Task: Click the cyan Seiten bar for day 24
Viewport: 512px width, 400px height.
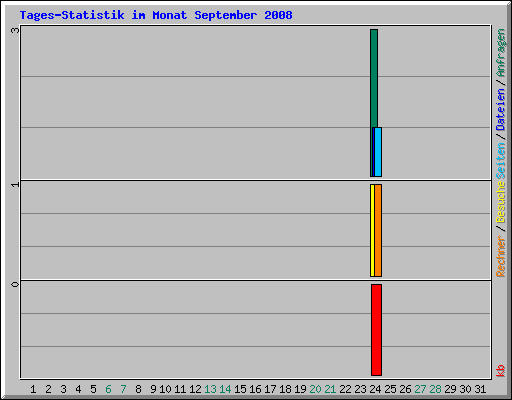Action: [378, 152]
